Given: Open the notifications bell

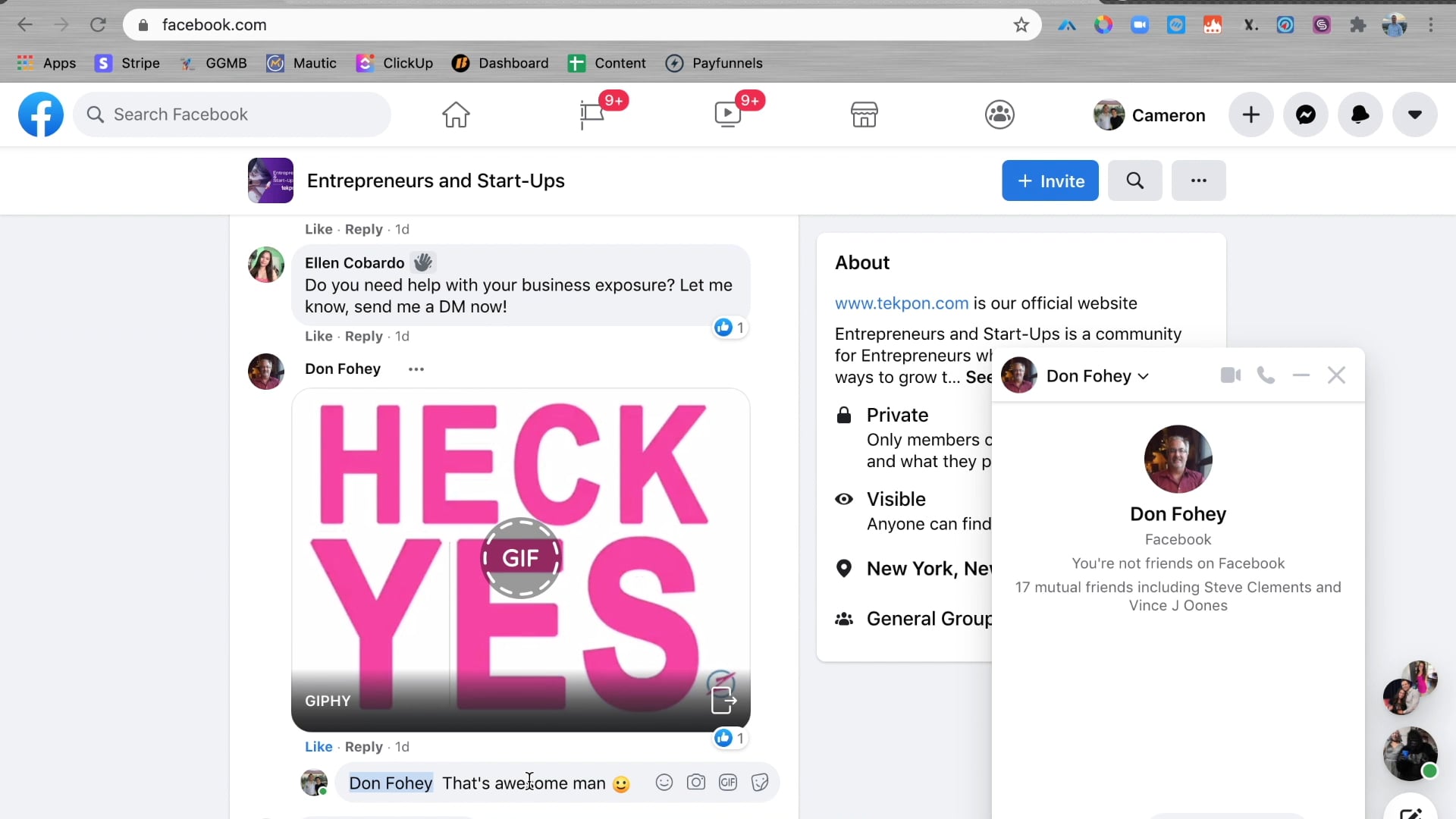Looking at the screenshot, I should click(1360, 115).
